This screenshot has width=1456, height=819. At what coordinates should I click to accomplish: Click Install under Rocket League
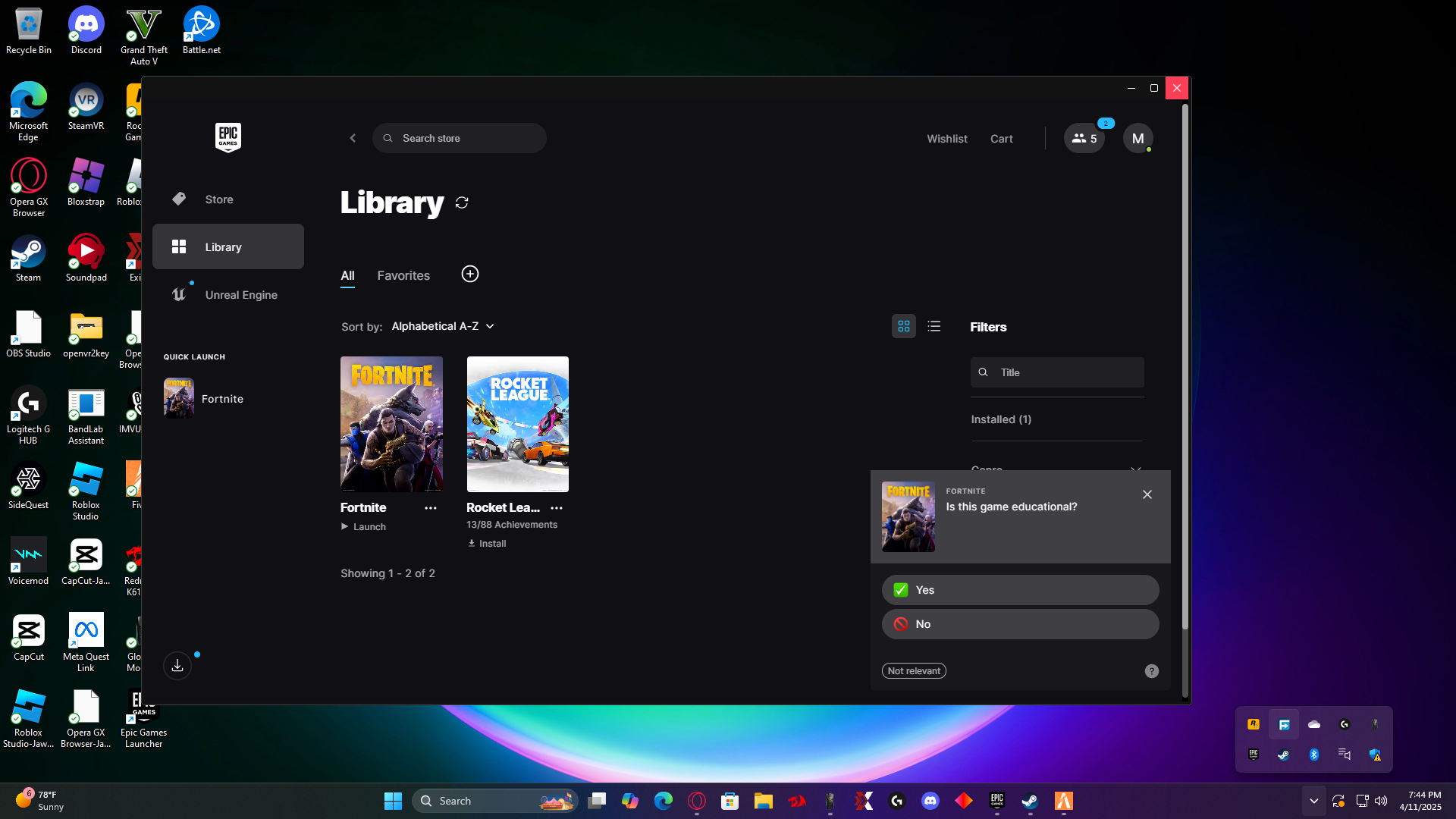[x=487, y=544]
